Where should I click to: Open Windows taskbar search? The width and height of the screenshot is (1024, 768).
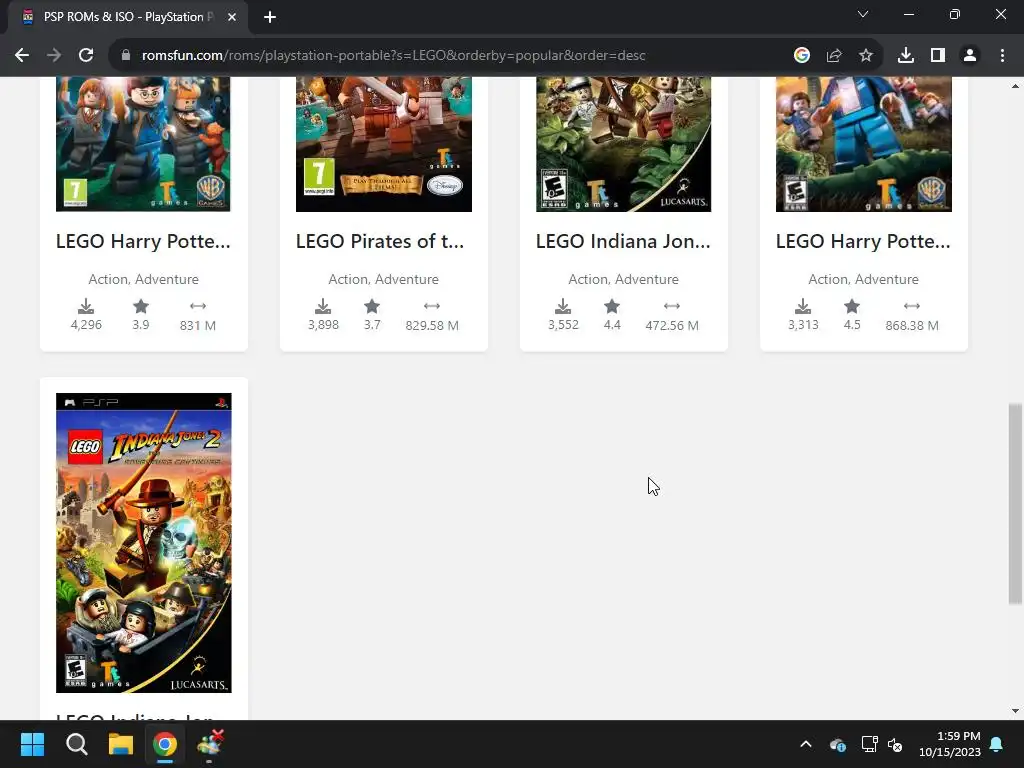[x=76, y=744]
